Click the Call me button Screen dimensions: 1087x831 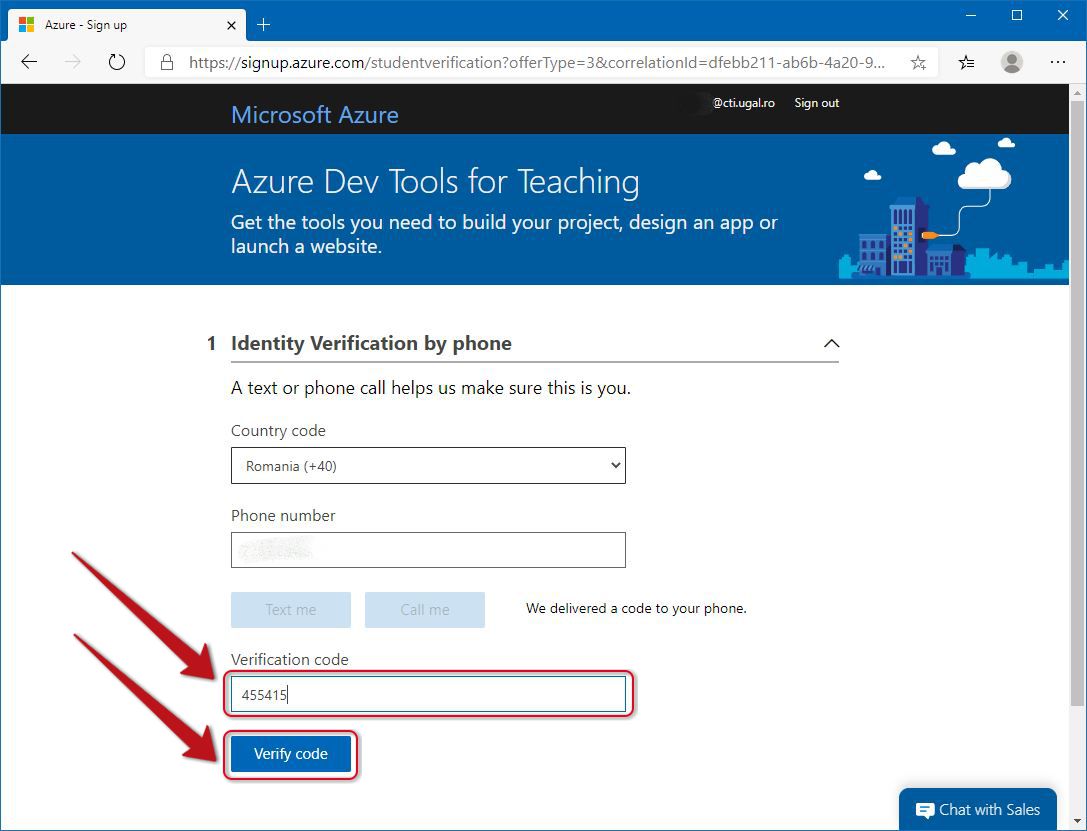tap(424, 610)
